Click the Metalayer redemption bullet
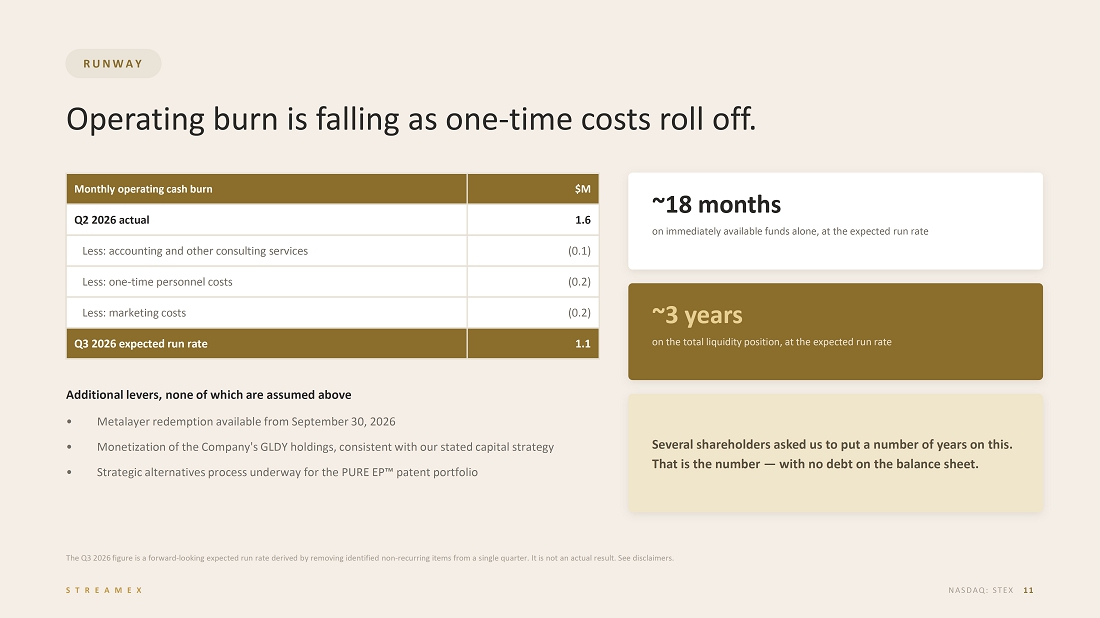Image resolution: width=1100 pixels, height=618 pixels. [x=246, y=422]
